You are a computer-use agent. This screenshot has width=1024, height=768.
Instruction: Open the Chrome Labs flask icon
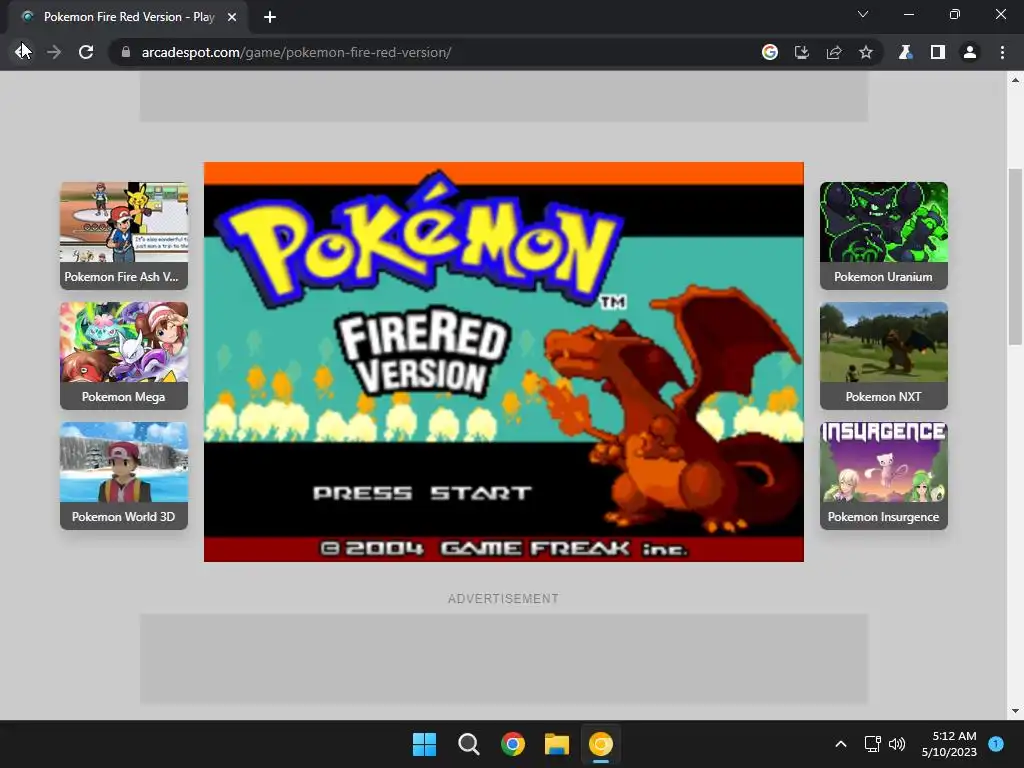point(905,52)
